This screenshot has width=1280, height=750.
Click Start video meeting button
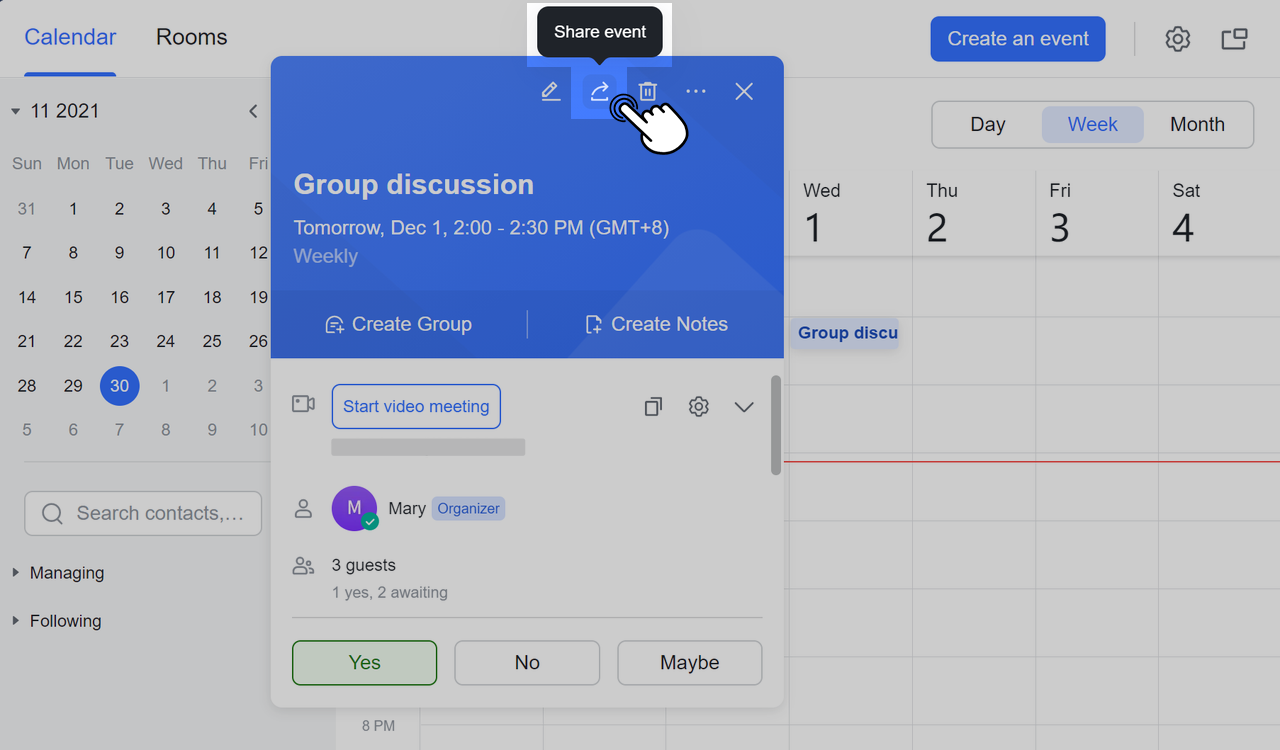(416, 407)
